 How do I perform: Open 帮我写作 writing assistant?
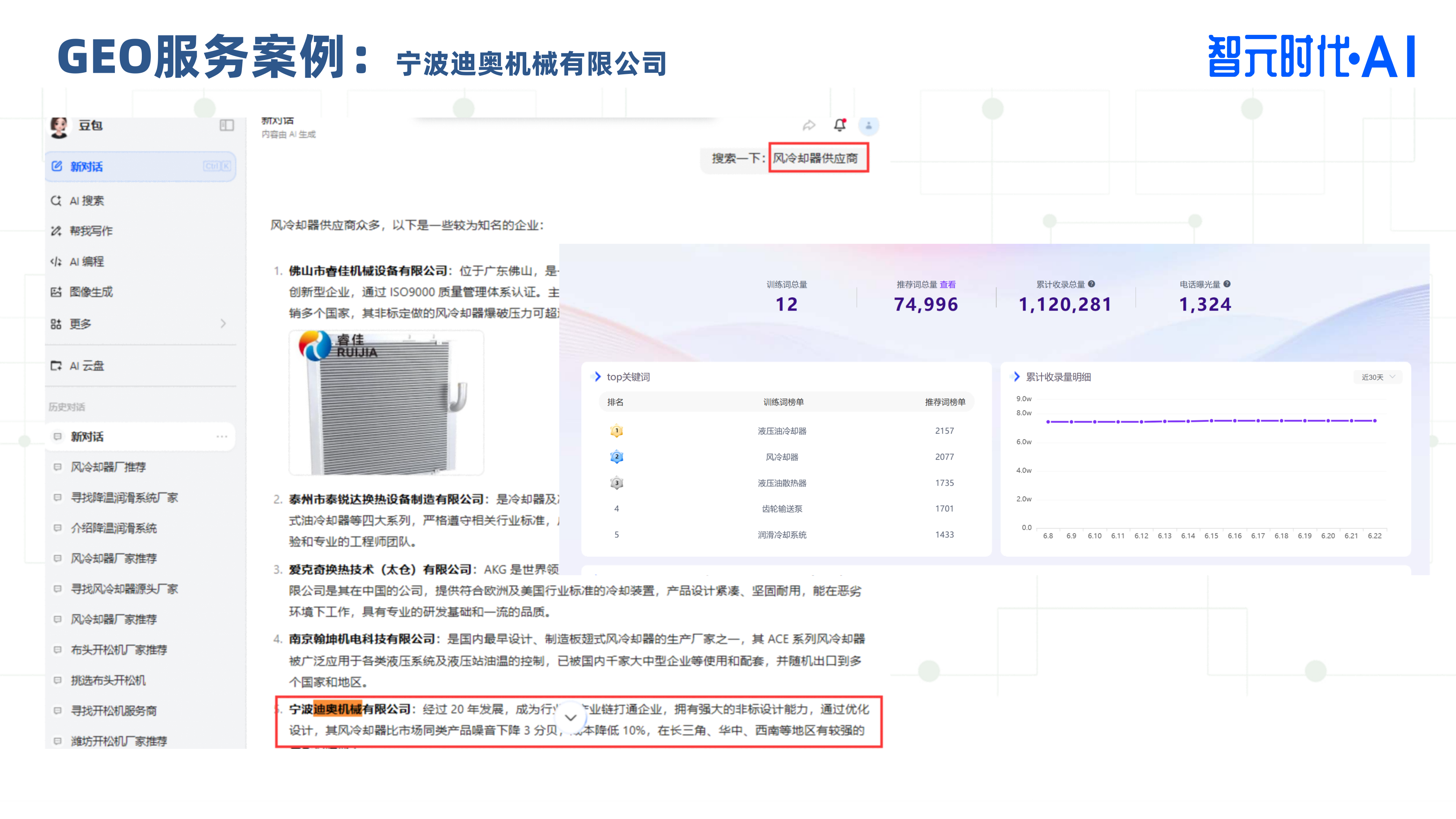[91, 231]
